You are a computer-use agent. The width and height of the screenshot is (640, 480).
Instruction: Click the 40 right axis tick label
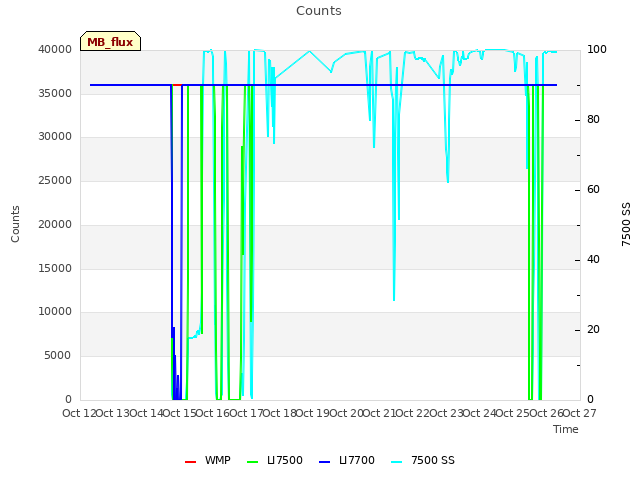pyautogui.click(x=593, y=260)
